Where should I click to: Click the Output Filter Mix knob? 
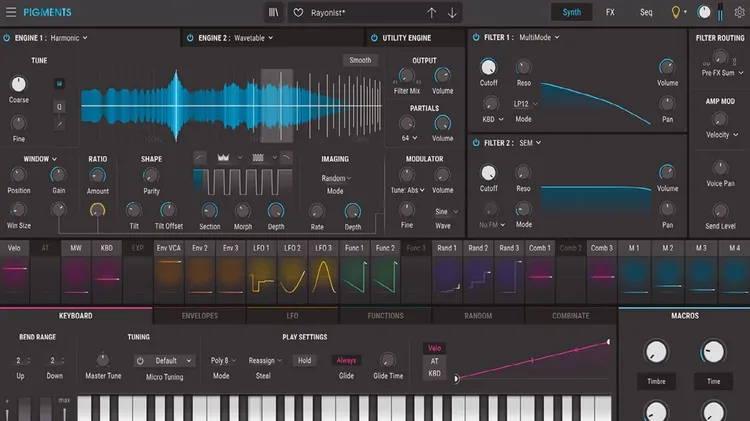pyautogui.click(x=407, y=75)
